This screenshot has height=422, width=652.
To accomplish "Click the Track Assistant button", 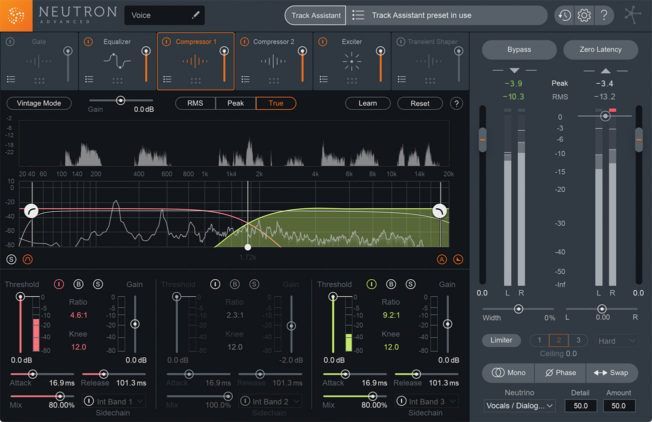I will coord(316,15).
